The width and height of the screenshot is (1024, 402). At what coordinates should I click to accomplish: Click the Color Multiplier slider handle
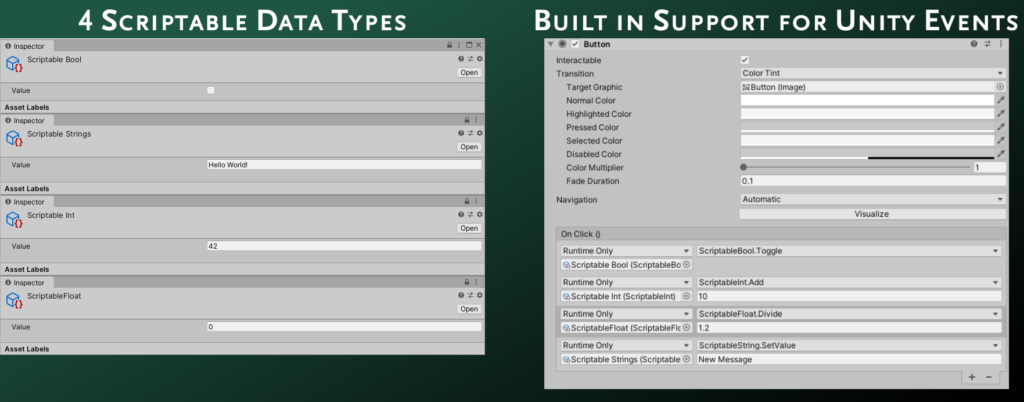pyautogui.click(x=743, y=167)
